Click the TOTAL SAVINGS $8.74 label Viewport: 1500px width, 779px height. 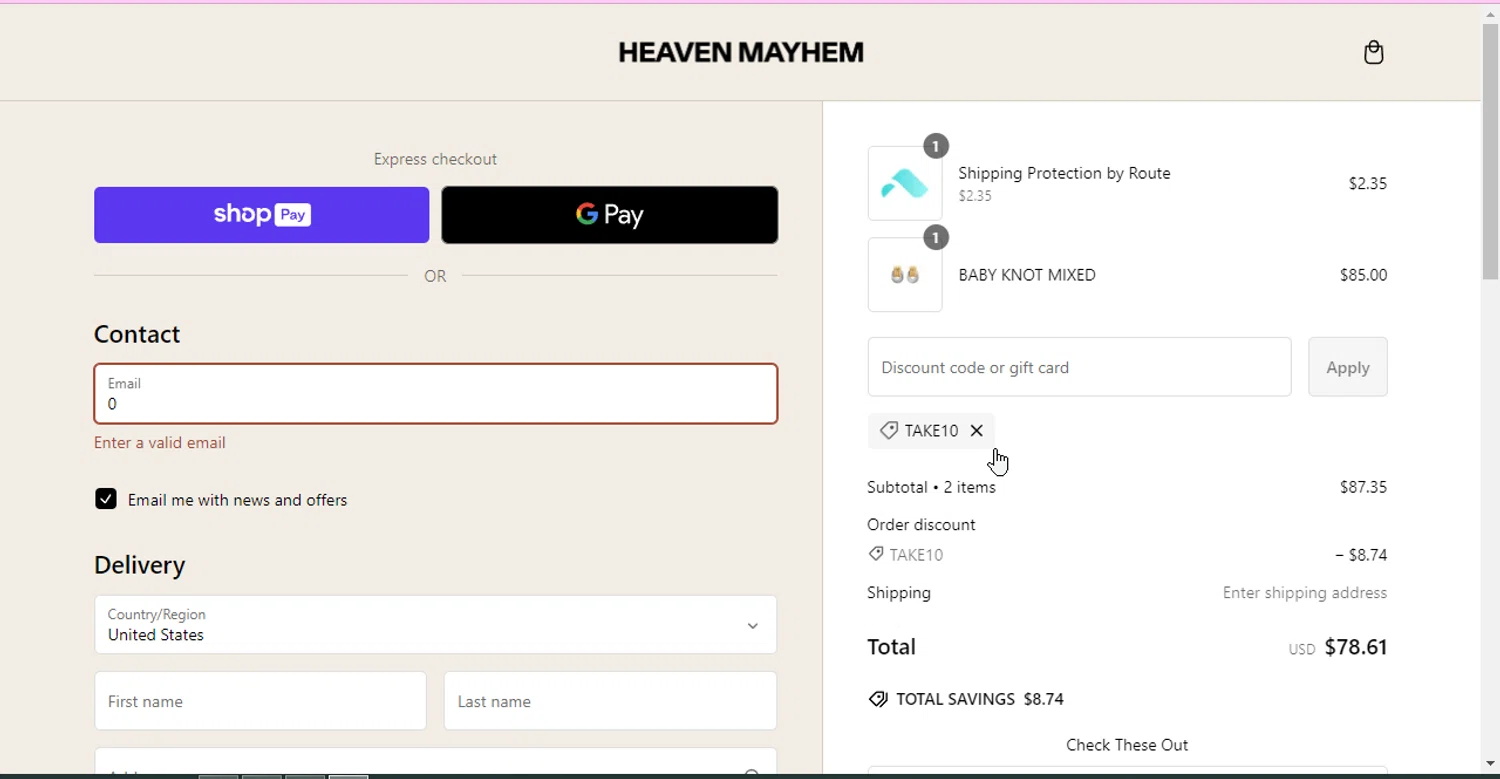tap(980, 699)
